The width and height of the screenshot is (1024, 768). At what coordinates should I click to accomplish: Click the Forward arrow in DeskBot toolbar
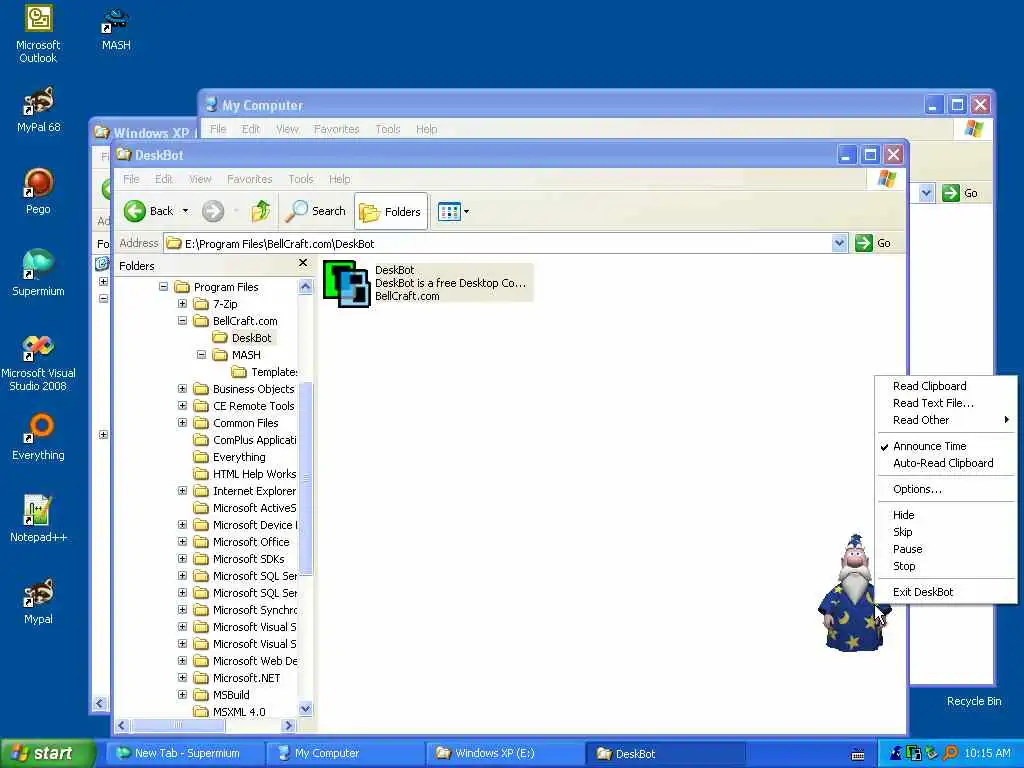(x=213, y=211)
